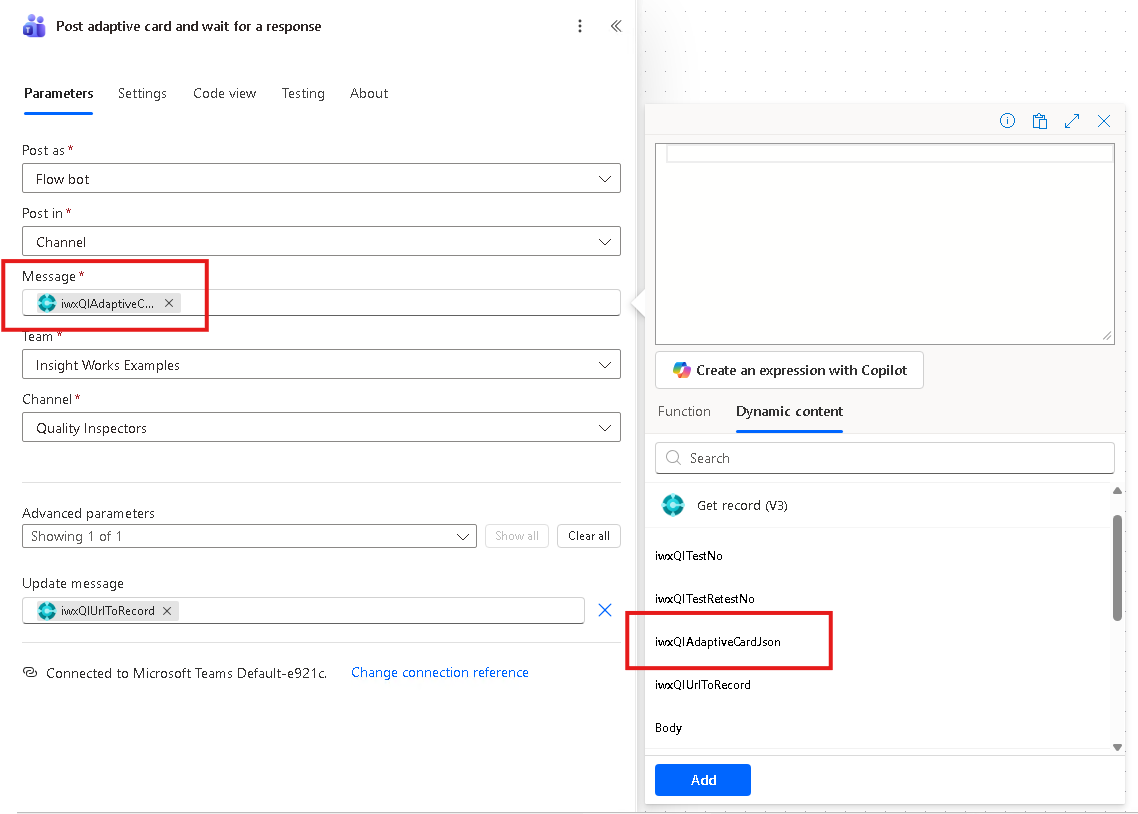The height and width of the screenshot is (814, 1138).
Task: Click the clipboard icon in the expression panel
Action: tap(1039, 120)
